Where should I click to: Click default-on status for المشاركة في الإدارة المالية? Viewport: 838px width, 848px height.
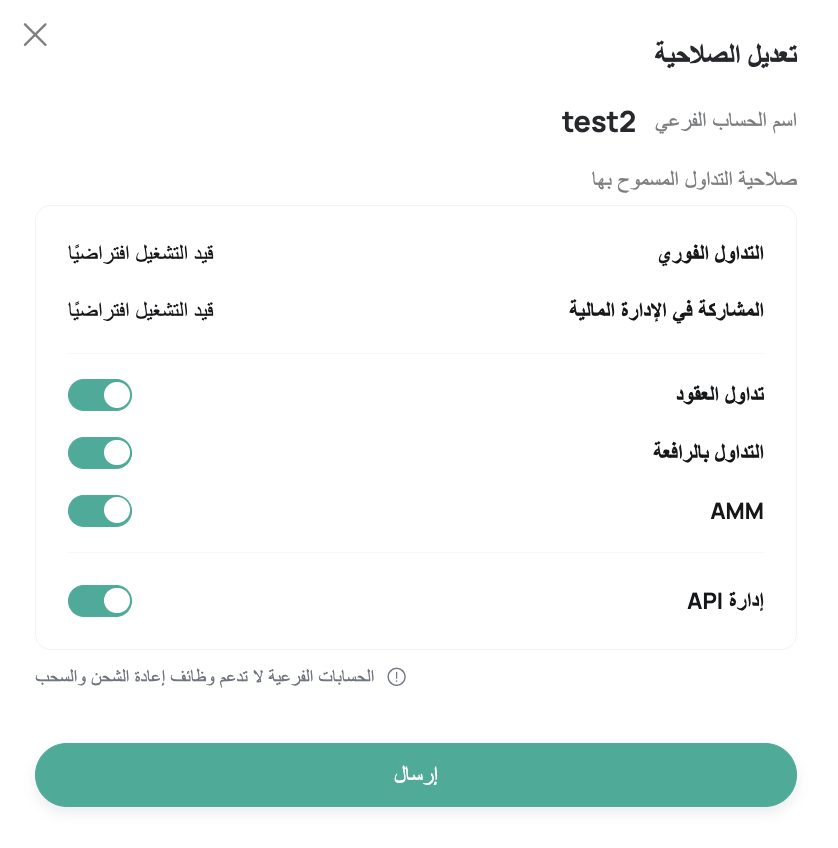pos(141,310)
